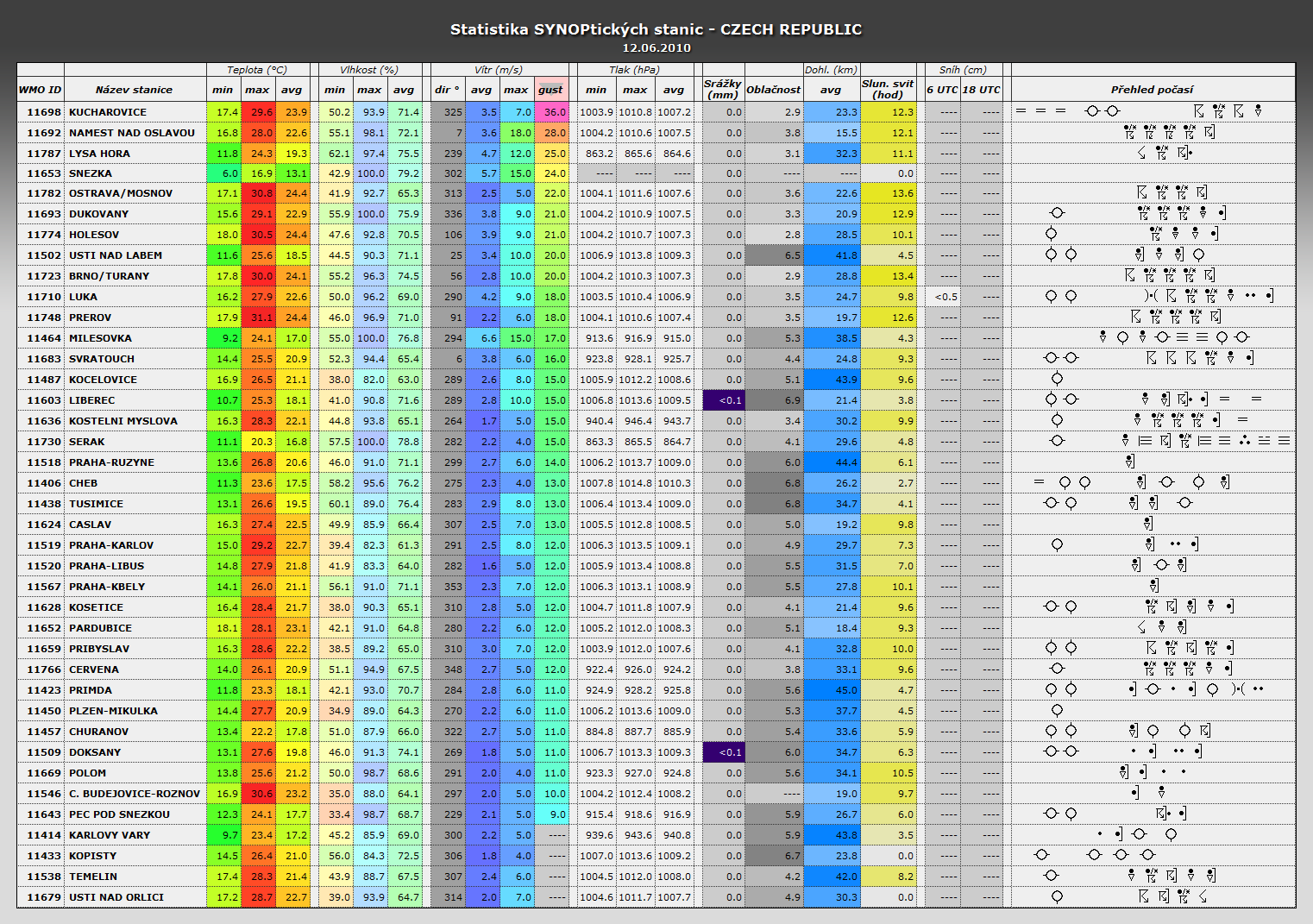Click the 353 wind direction for PRAHA-KBELY

[x=448, y=587]
